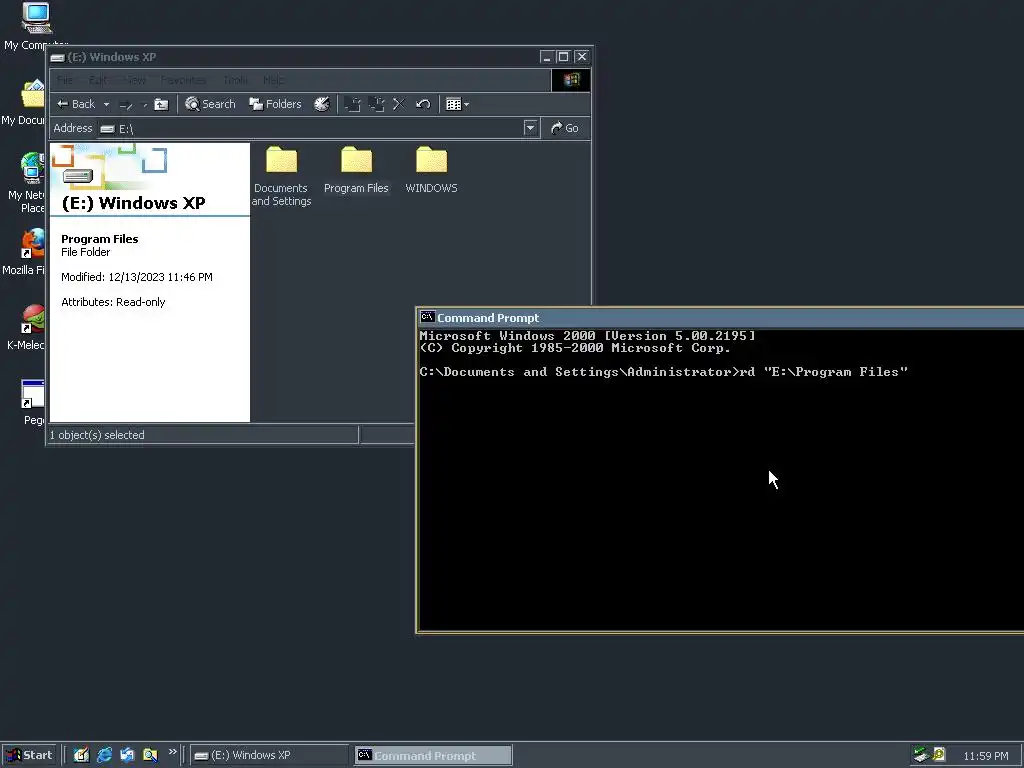Click the Windows logo throbber in Explorer
This screenshot has width=1024, height=768.
571,80
